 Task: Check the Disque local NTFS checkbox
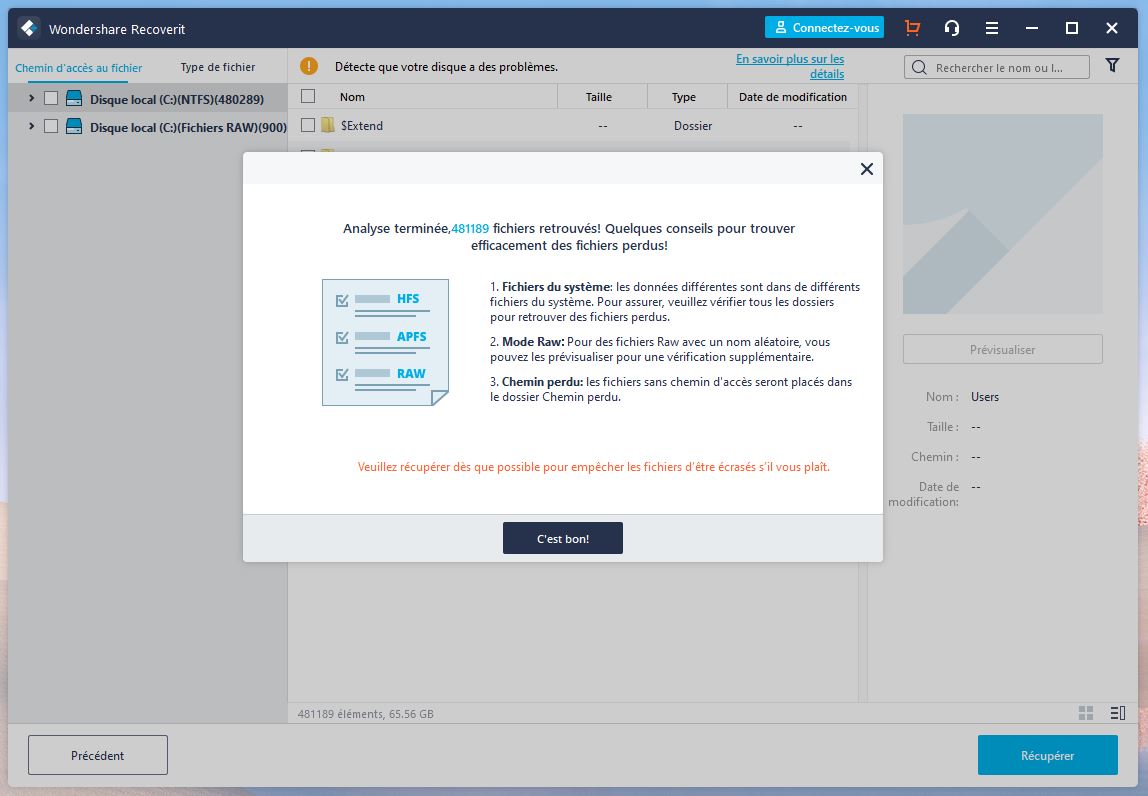[51, 99]
